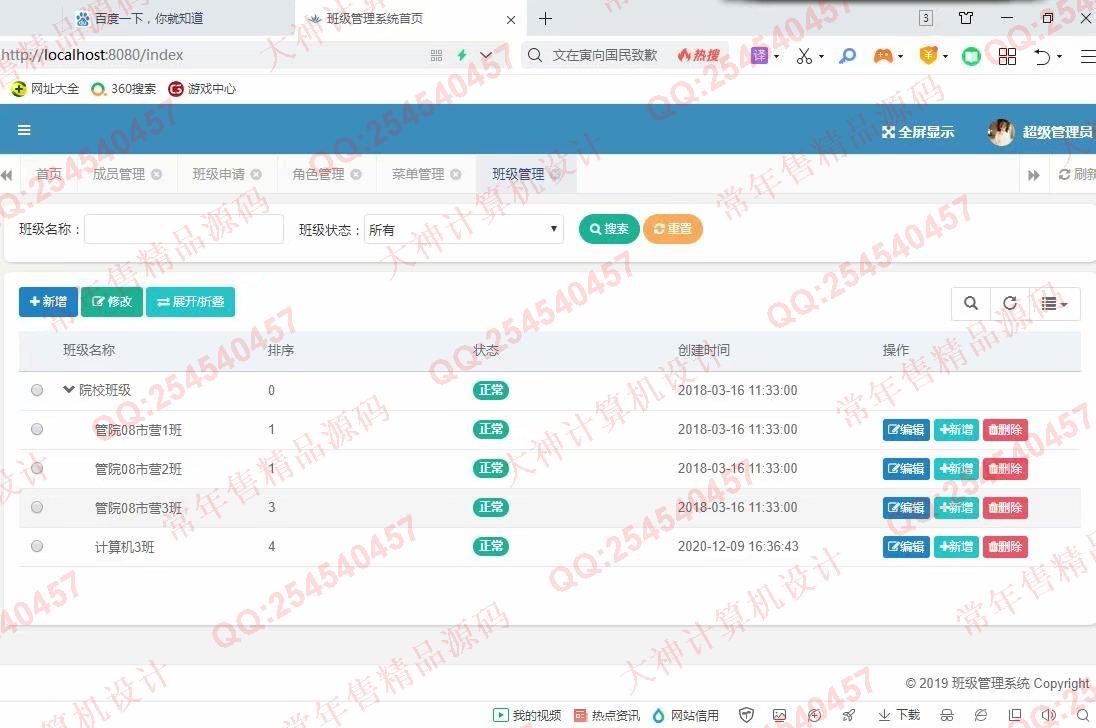Viewport: 1096px width, 728px height.
Task: Click the browser game controller icon
Action: [883, 56]
